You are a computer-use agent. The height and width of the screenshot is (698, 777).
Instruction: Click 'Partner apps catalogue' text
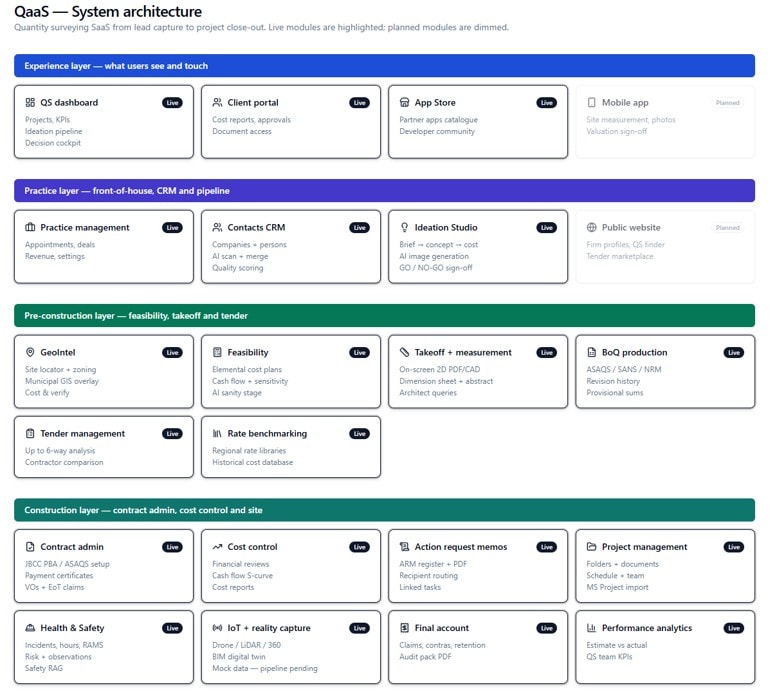click(439, 120)
